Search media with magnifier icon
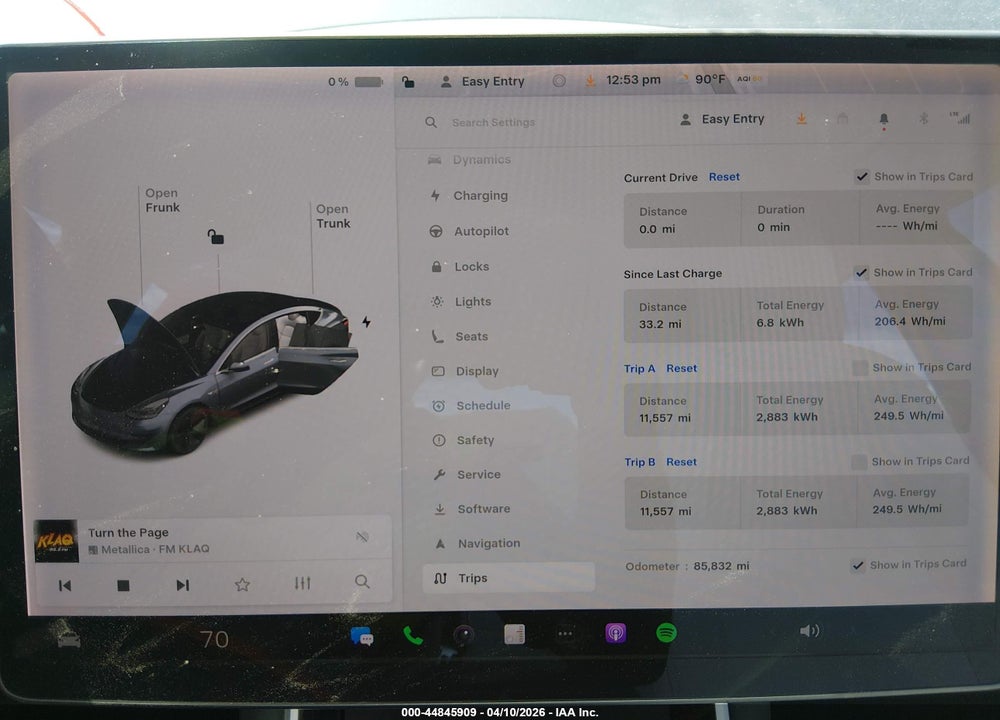The width and height of the screenshot is (1000, 720). (x=362, y=582)
